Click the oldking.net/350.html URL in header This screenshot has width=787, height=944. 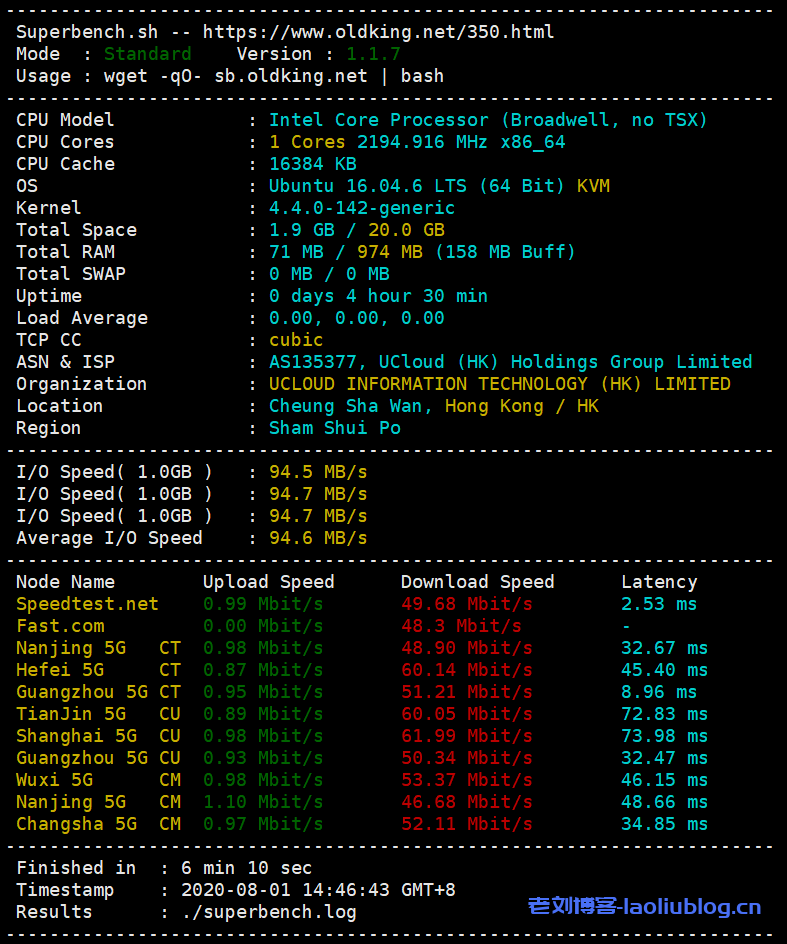[378, 32]
